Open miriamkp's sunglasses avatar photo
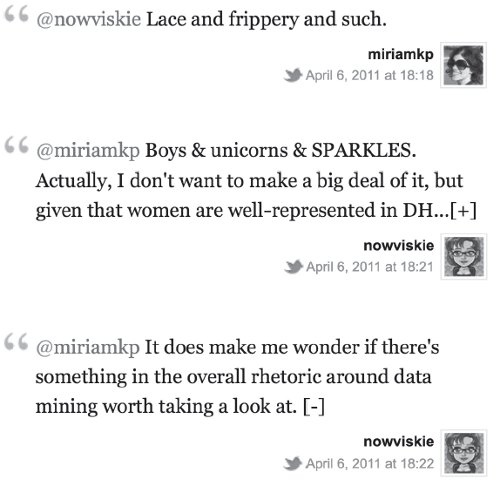The width and height of the screenshot is (500, 486). click(x=463, y=65)
